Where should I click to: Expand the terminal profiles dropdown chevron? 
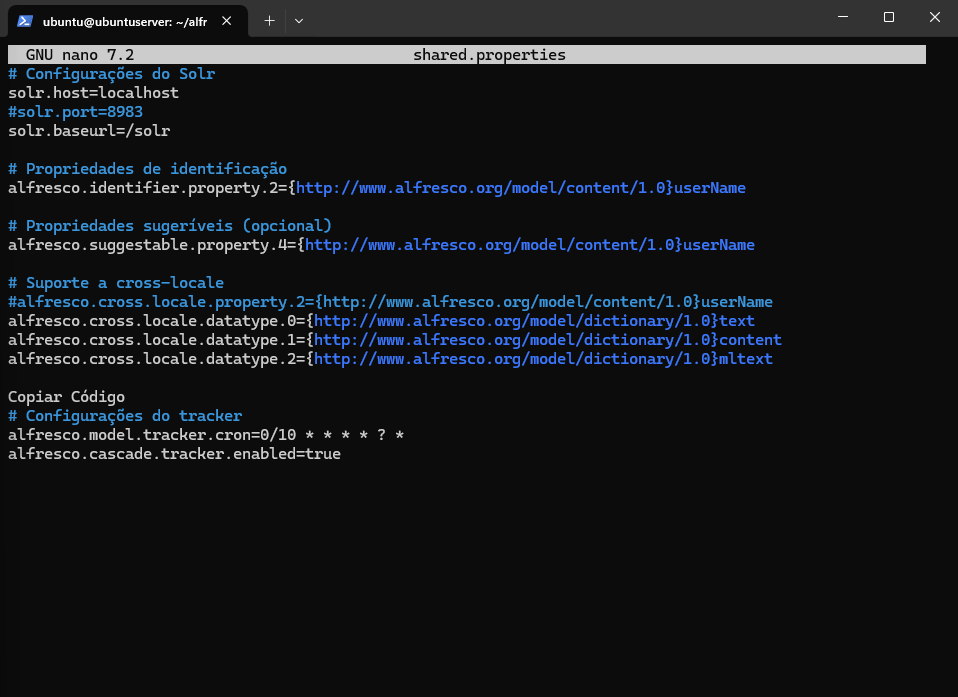click(299, 20)
